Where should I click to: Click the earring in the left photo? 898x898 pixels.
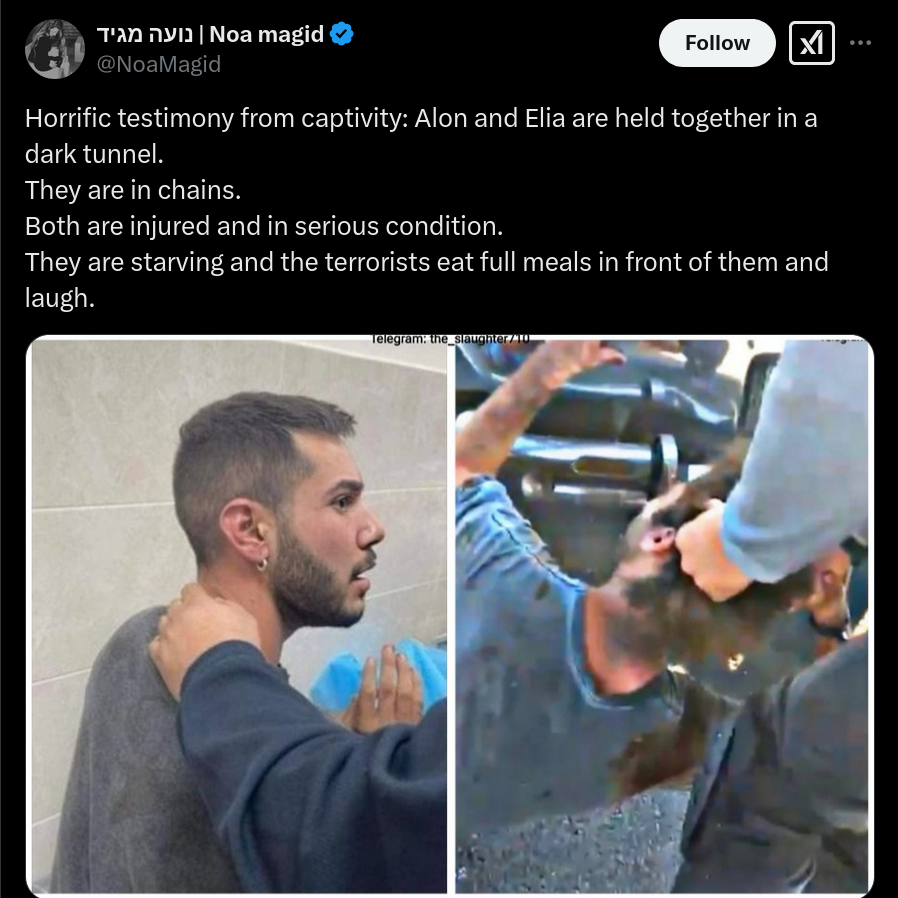(262, 564)
